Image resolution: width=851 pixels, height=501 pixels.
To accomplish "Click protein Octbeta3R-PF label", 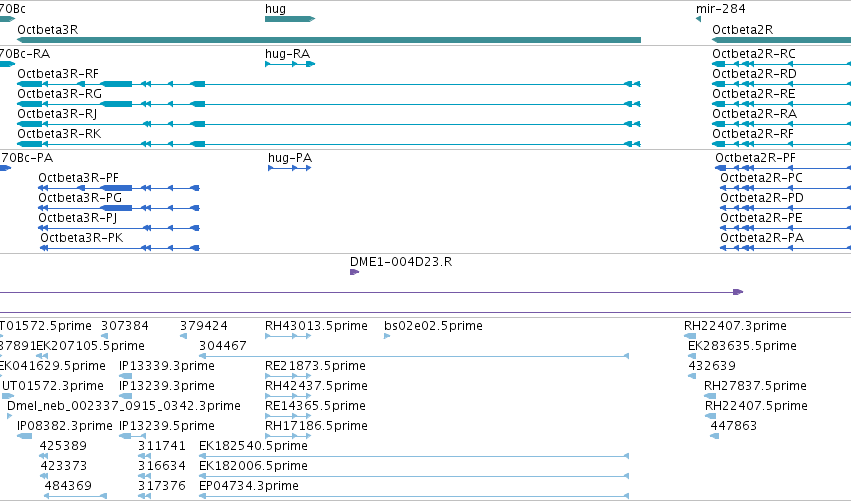I will [x=78, y=178].
